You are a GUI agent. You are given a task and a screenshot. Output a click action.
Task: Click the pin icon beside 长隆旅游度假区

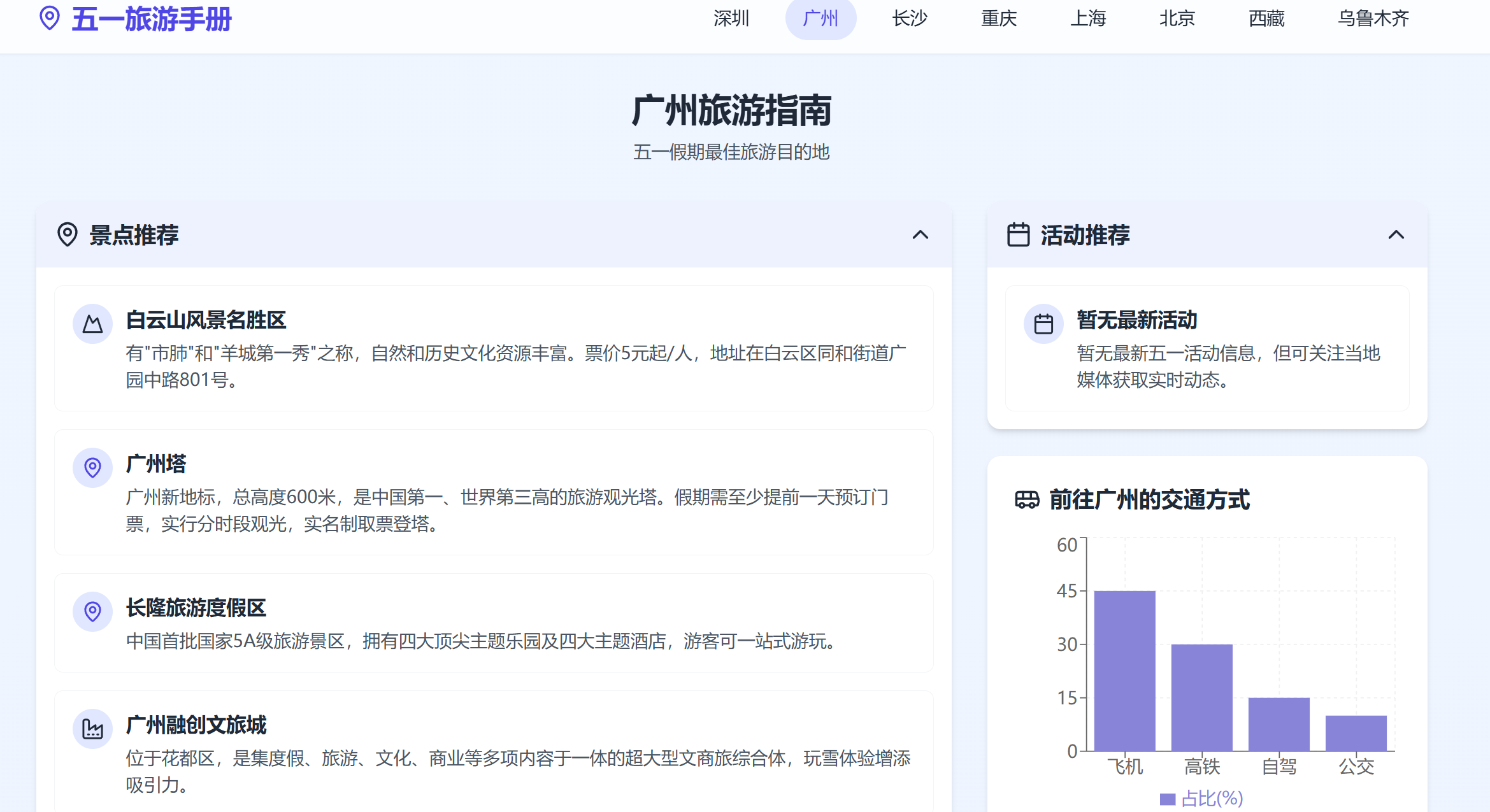(x=92, y=612)
